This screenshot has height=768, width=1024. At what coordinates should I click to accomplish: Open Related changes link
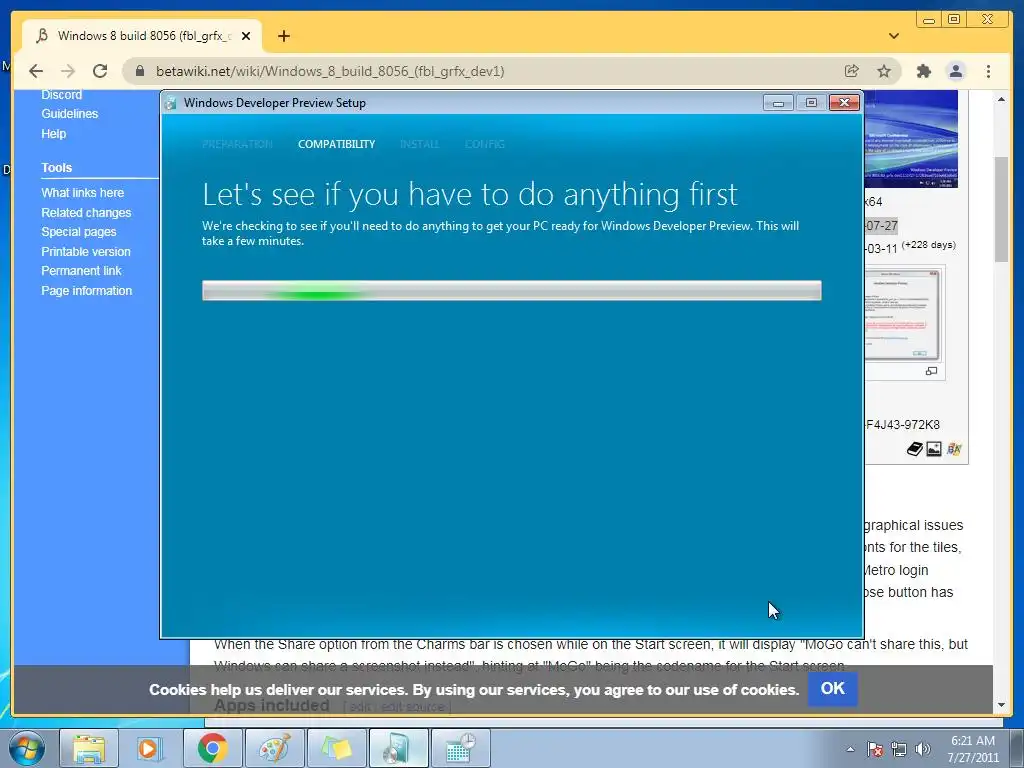pyautogui.click(x=86, y=213)
